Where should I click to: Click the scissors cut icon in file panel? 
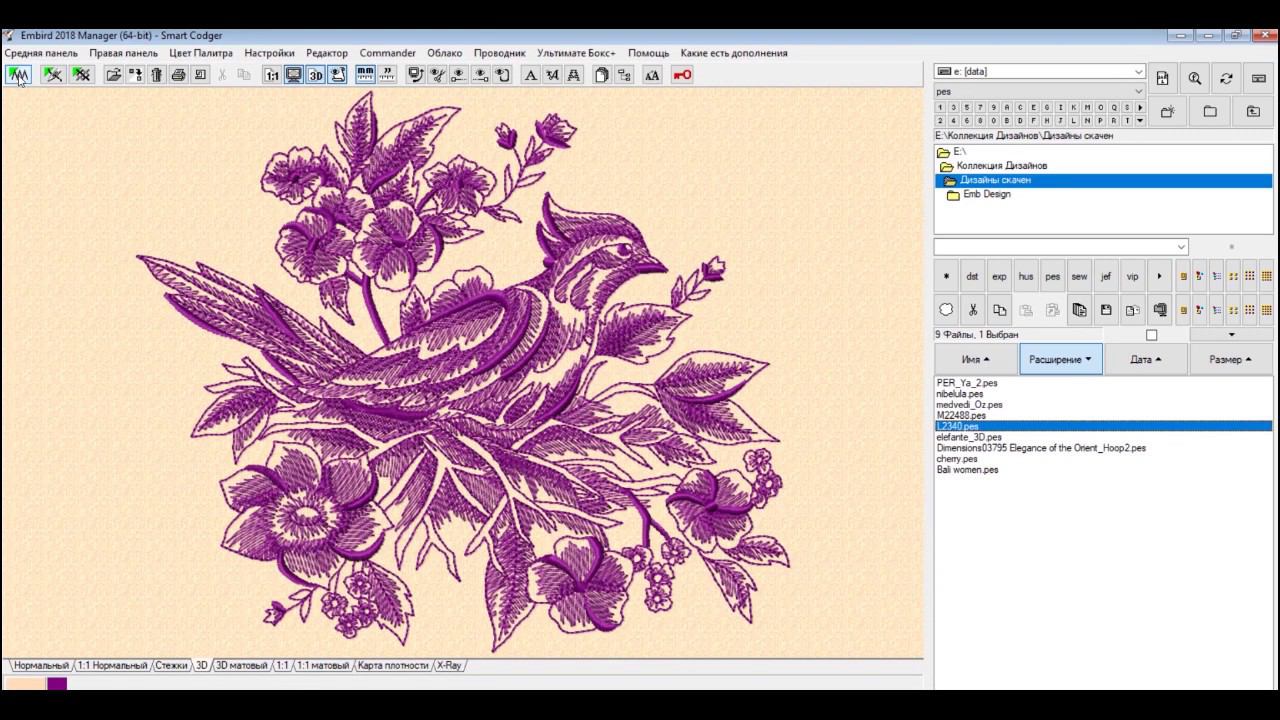(x=972, y=310)
